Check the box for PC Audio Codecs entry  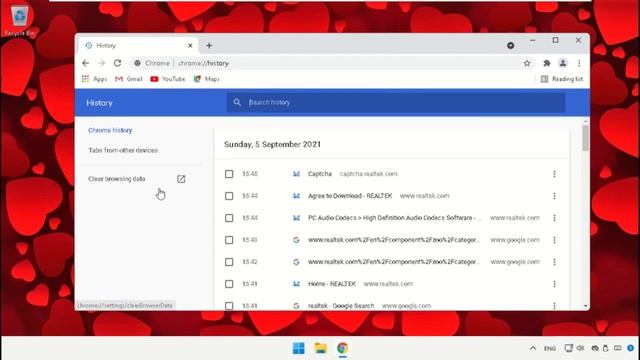pyautogui.click(x=229, y=218)
